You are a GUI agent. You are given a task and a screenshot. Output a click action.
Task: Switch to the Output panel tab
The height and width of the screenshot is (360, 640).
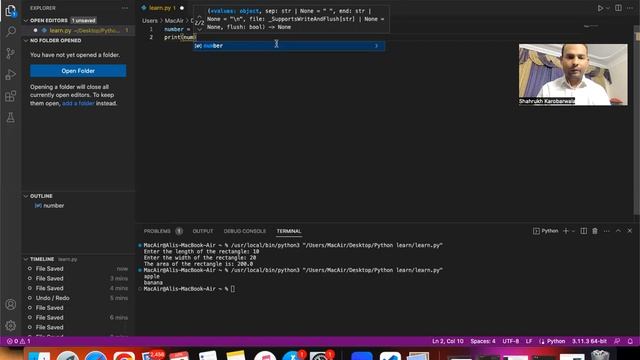coord(203,231)
